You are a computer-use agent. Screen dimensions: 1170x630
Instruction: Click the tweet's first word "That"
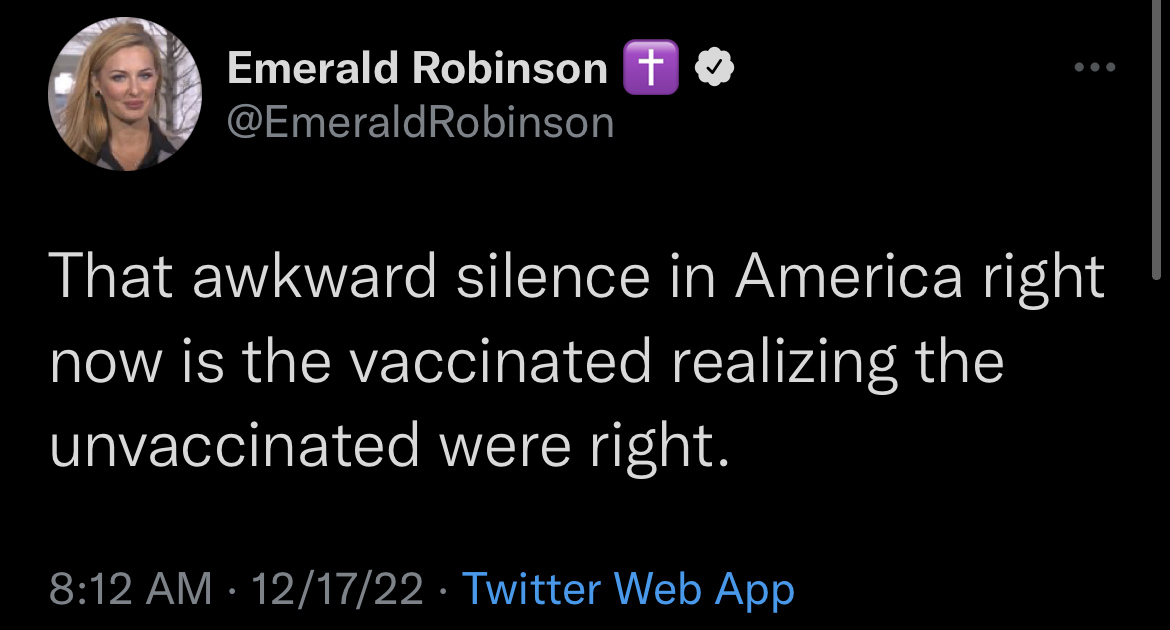[111, 276]
